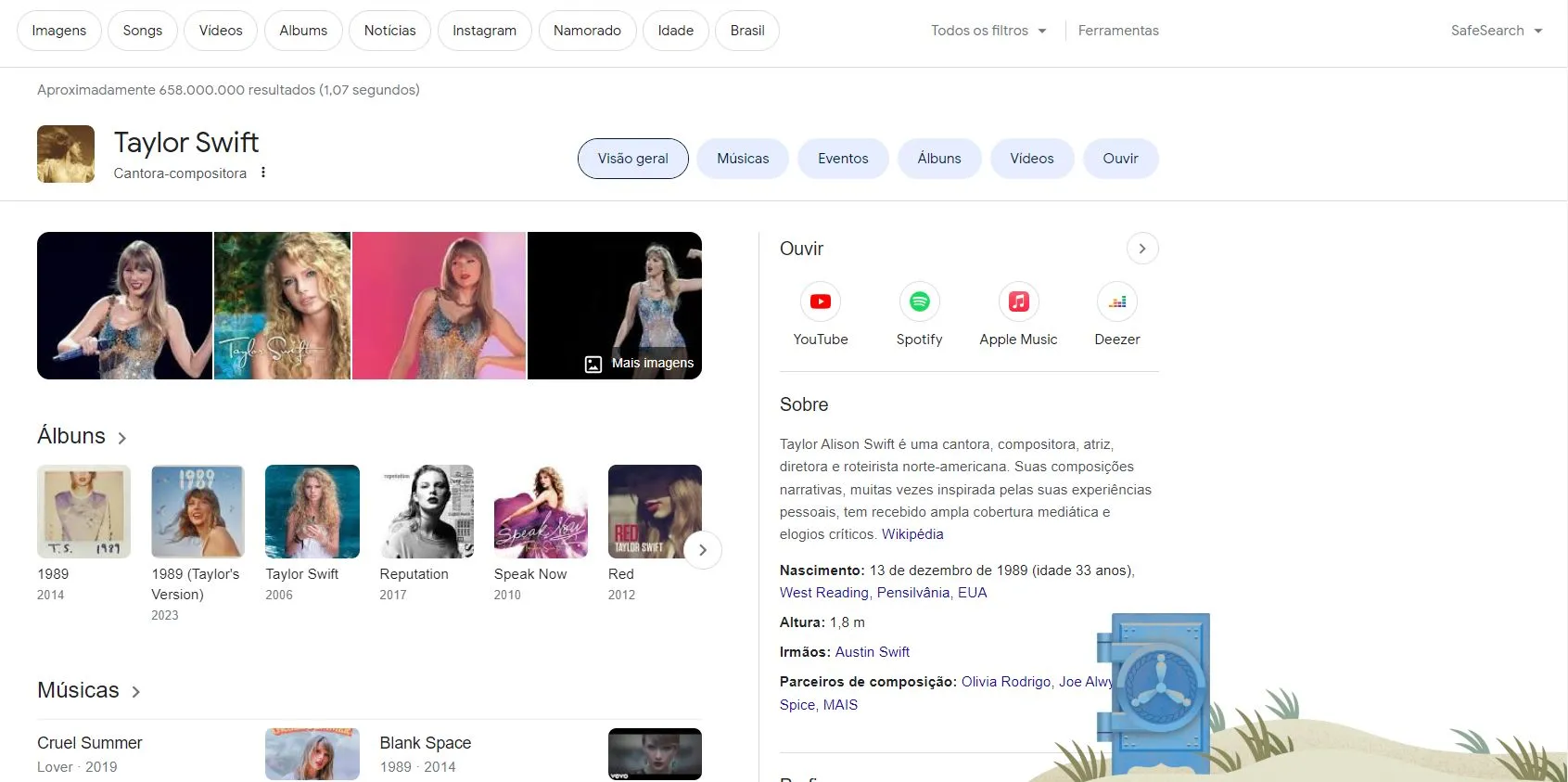
Task: Switch to Músicas panel tab
Action: coord(743,159)
